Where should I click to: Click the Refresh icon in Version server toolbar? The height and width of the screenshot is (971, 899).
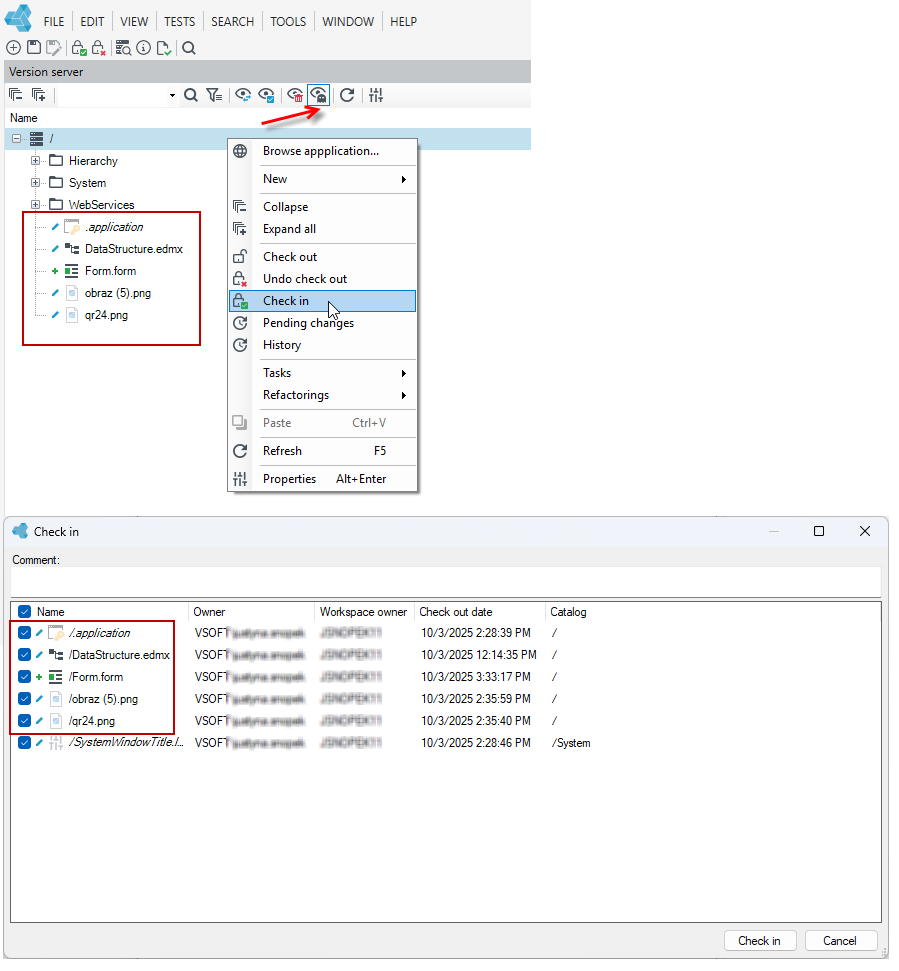[x=347, y=95]
